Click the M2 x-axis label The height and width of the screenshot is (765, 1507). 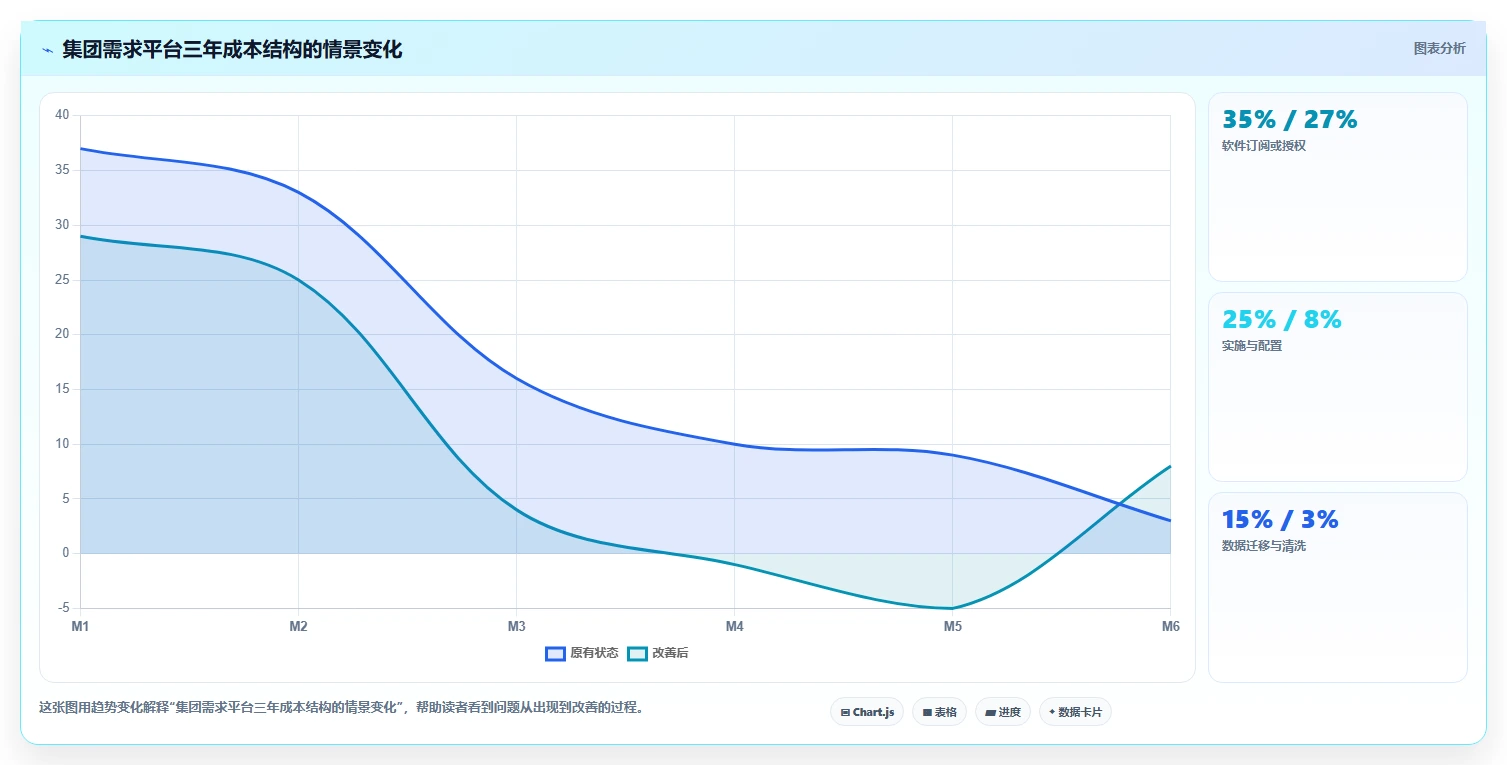point(298,627)
